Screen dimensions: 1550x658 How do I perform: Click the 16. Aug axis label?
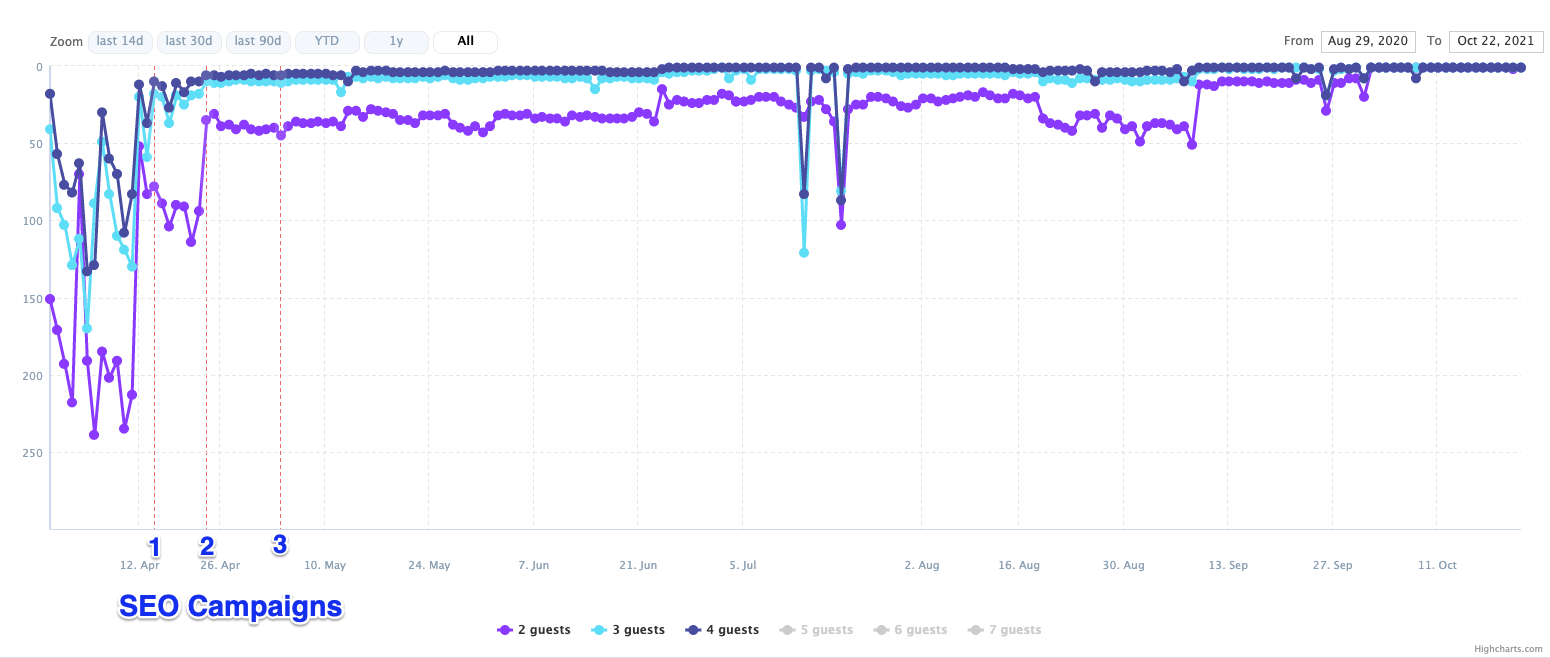pos(1018,566)
